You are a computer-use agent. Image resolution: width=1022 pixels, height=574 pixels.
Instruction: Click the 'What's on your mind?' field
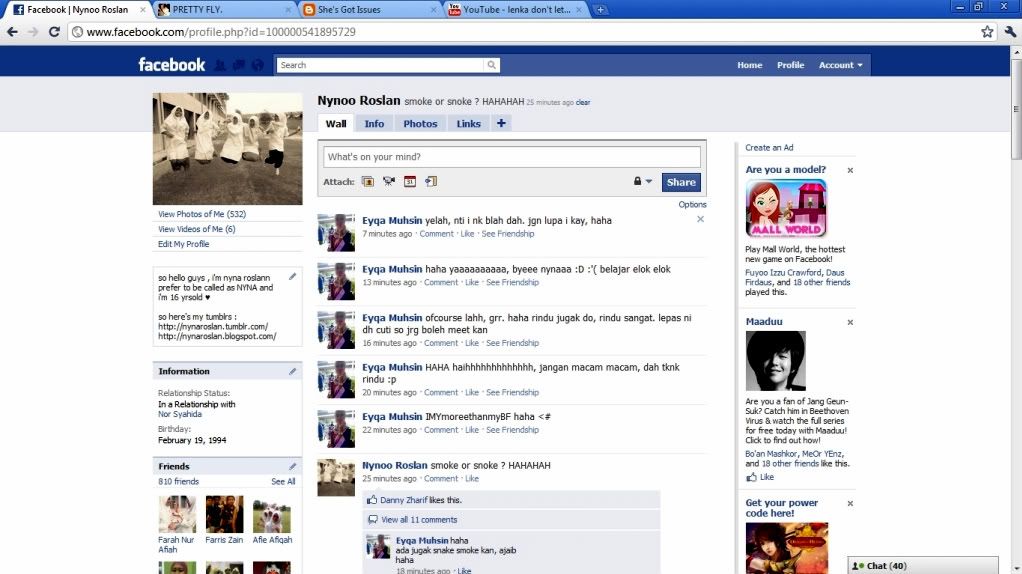[512, 157]
